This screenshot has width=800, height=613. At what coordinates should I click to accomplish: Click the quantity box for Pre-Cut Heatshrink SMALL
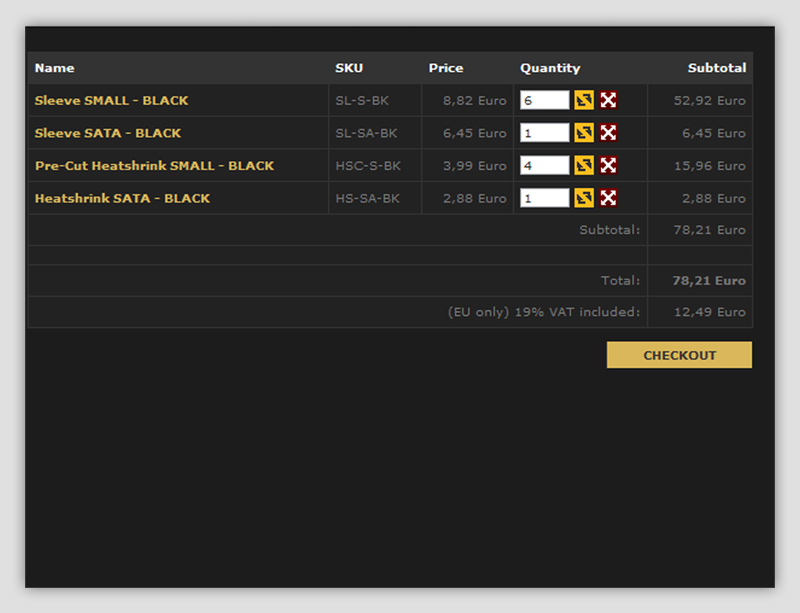(x=544, y=165)
